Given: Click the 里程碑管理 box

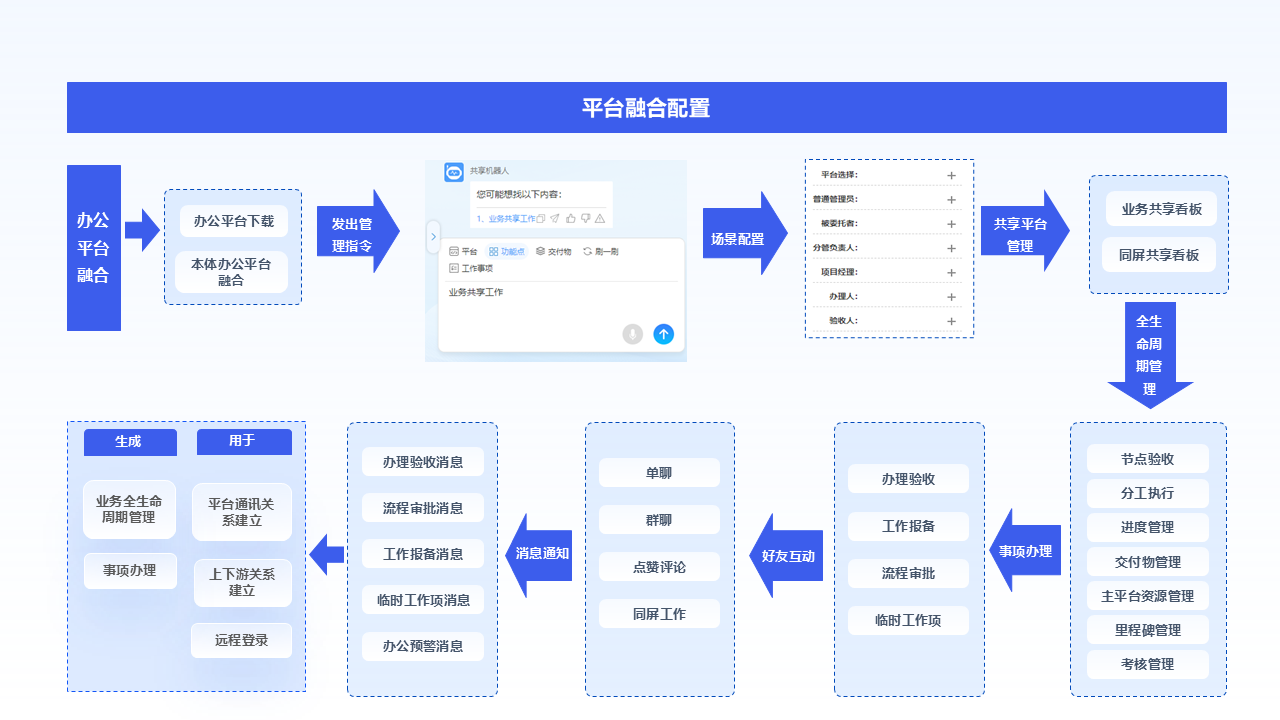Looking at the screenshot, I should [x=1148, y=630].
